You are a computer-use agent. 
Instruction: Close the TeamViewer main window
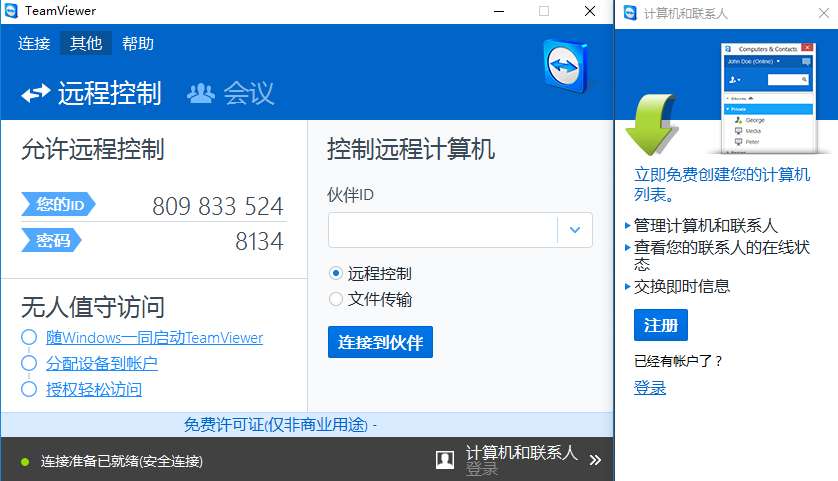pyautogui.click(x=590, y=11)
